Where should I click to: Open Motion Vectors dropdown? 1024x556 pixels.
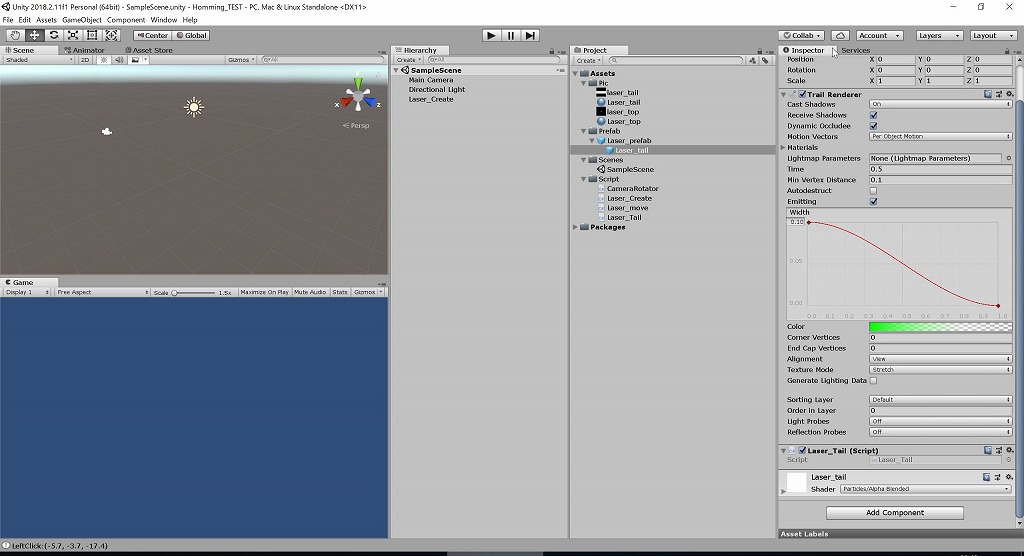tap(940, 137)
